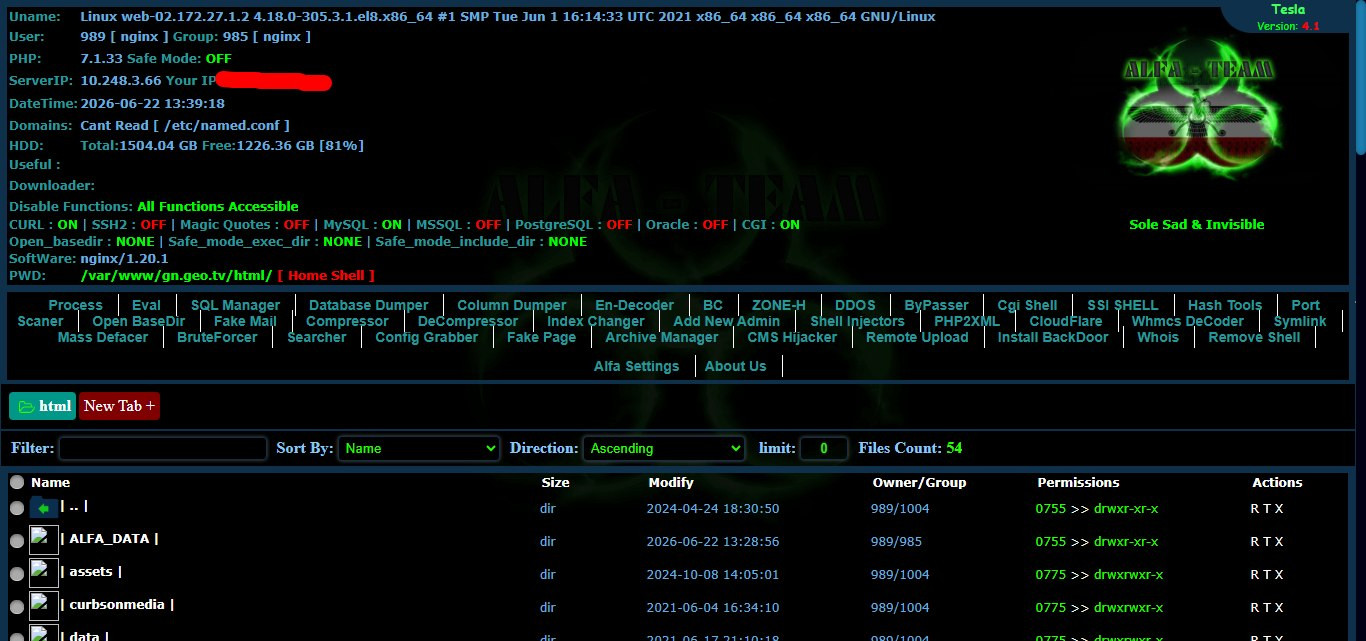Open the Whois menu item
The height and width of the screenshot is (641, 1366).
point(1158,337)
